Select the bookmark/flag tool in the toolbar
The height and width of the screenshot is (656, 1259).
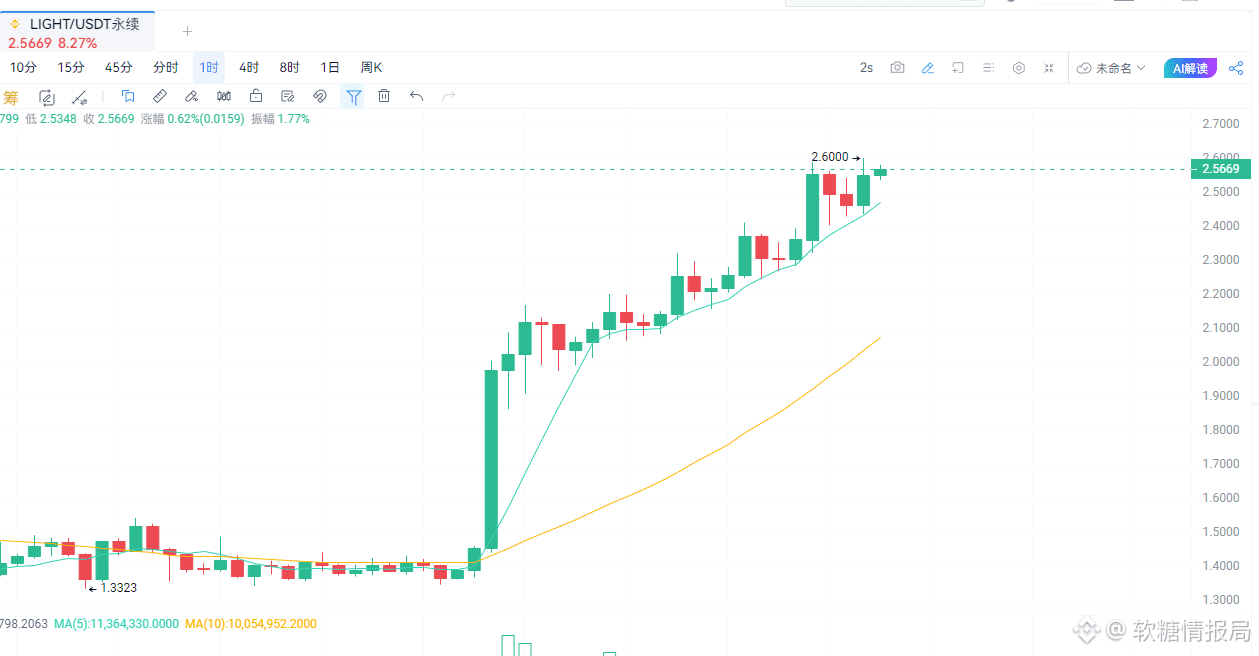tap(128, 97)
